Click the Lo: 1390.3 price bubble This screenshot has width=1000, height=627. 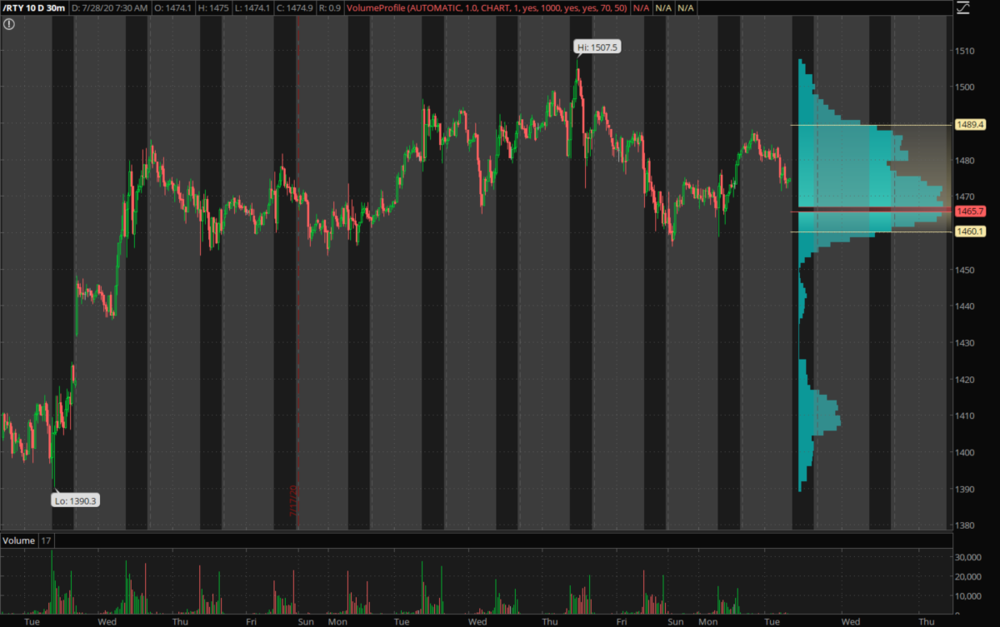(75, 500)
